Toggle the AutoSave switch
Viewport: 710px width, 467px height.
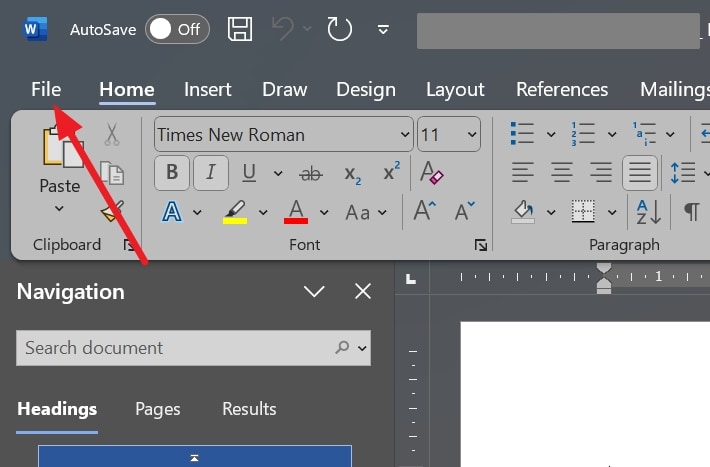175,29
